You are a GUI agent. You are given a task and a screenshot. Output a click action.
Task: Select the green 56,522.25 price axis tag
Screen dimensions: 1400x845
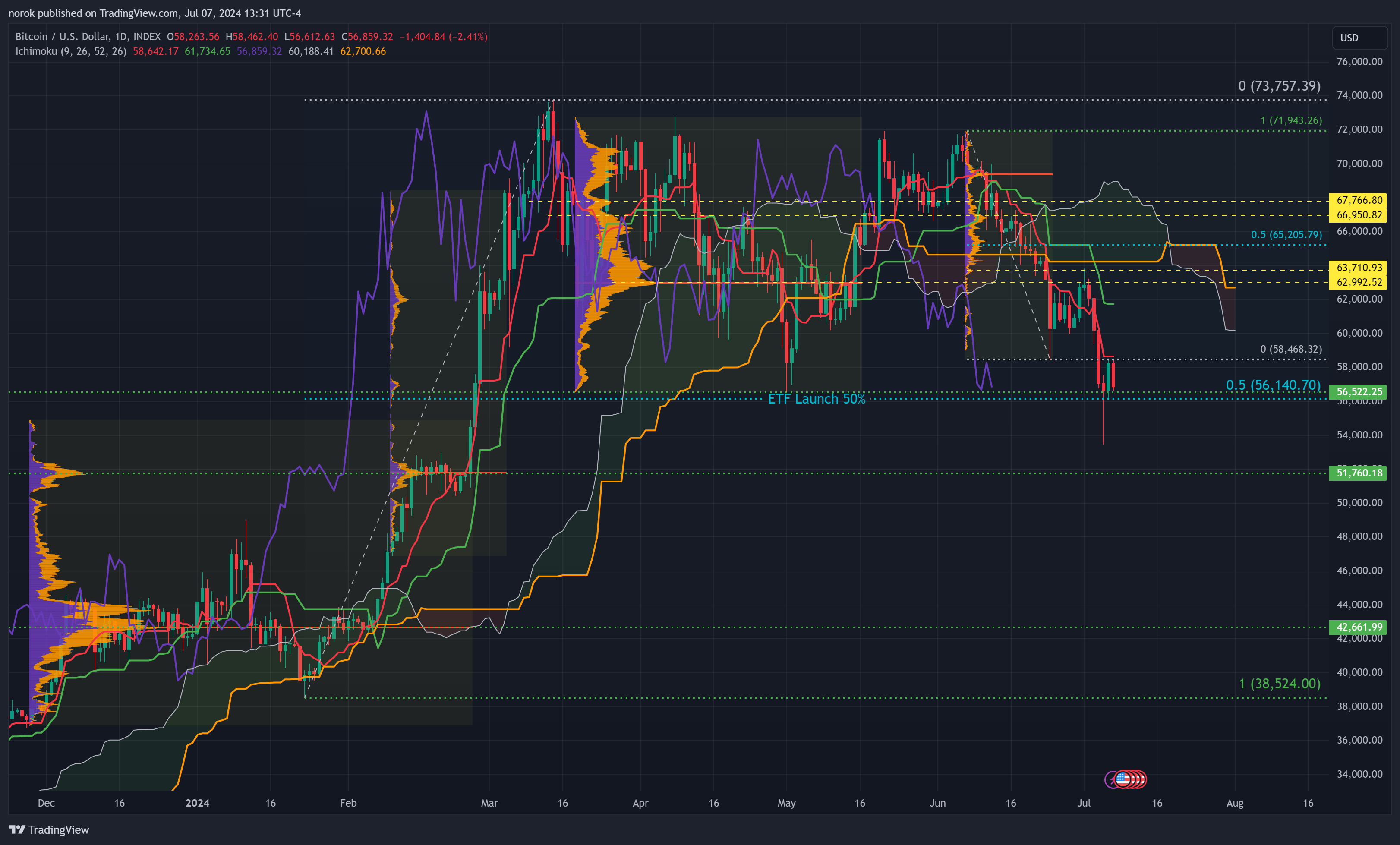(x=1359, y=391)
